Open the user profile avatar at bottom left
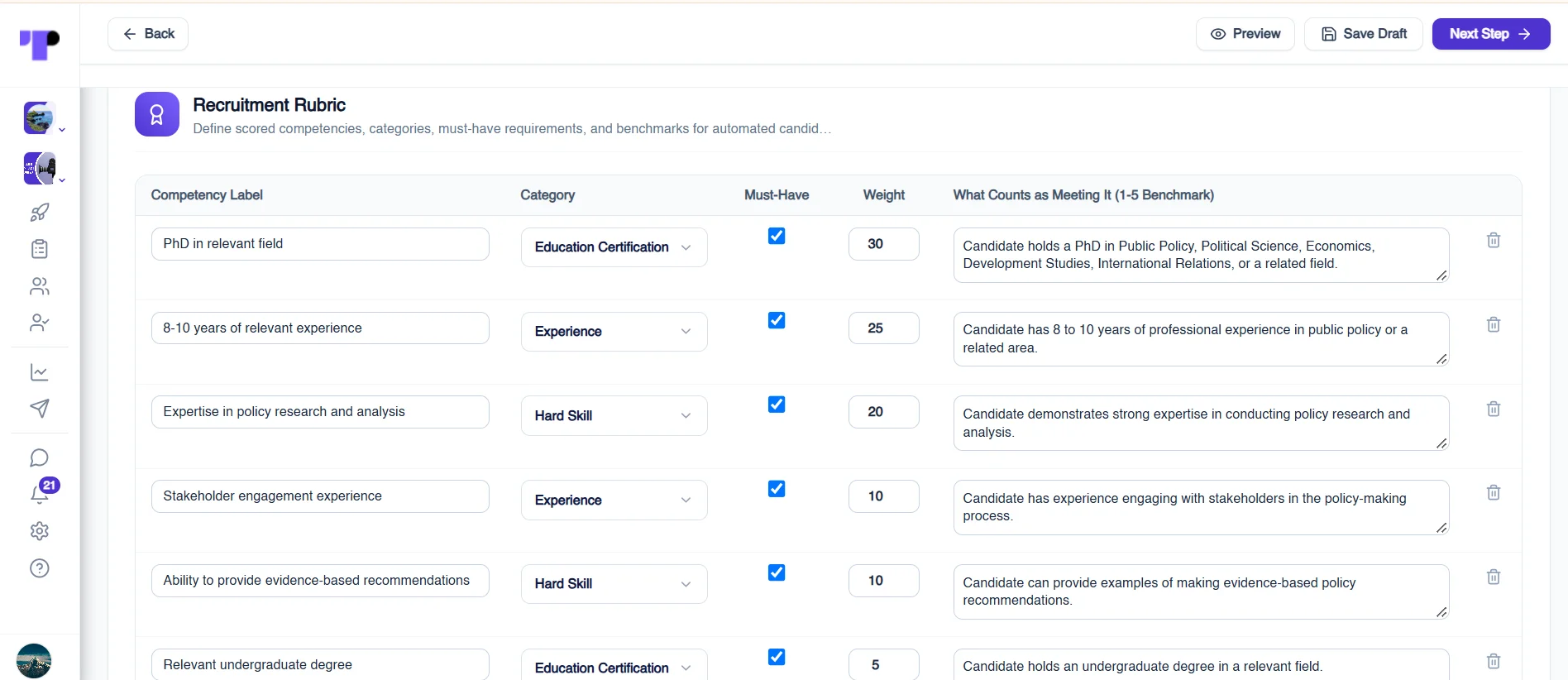This screenshot has height=680, width=1568. (x=34, y=661)
